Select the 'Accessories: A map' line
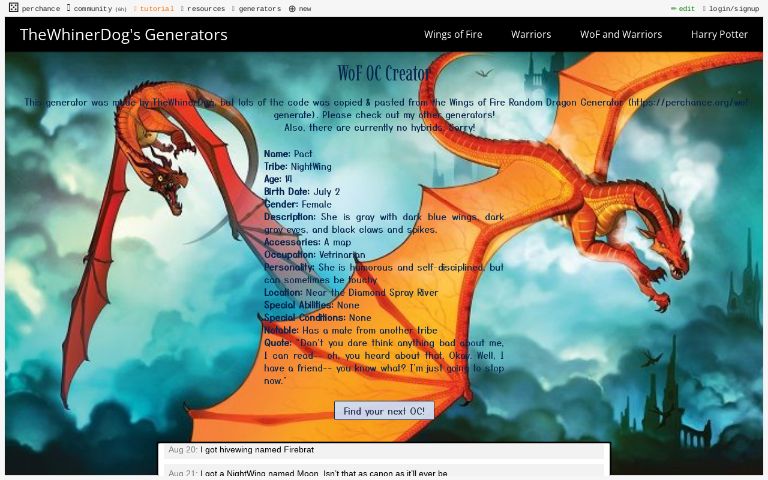 click(x=308, y=242)
